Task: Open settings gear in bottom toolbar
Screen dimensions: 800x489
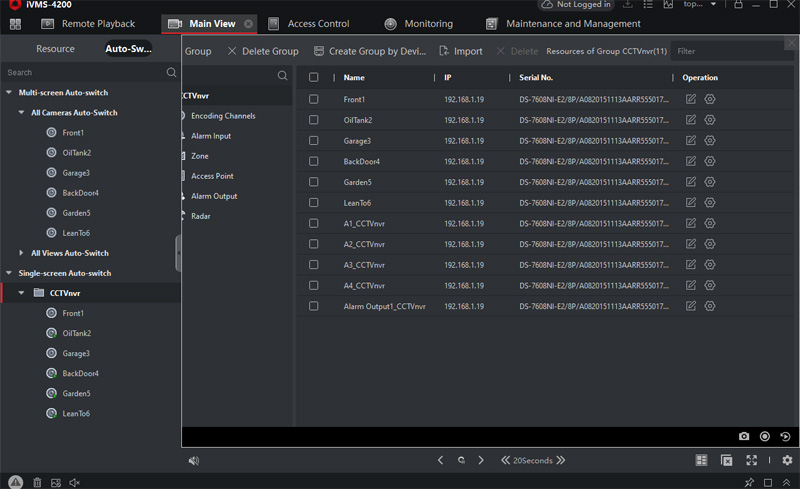Action: [787, 461]
